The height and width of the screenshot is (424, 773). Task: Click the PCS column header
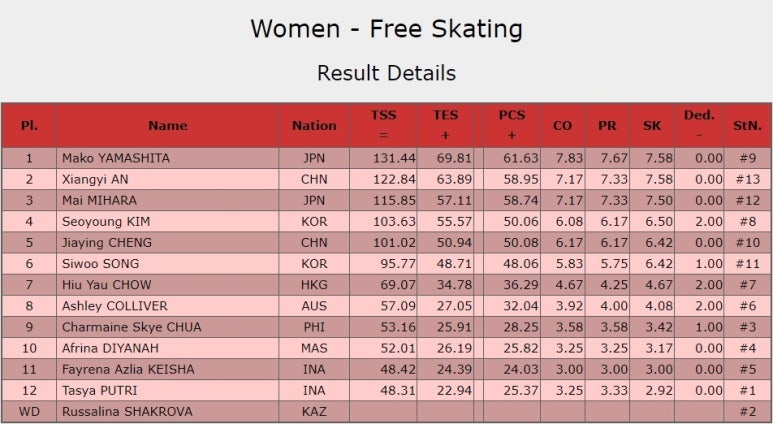click(x=512, y=125)
